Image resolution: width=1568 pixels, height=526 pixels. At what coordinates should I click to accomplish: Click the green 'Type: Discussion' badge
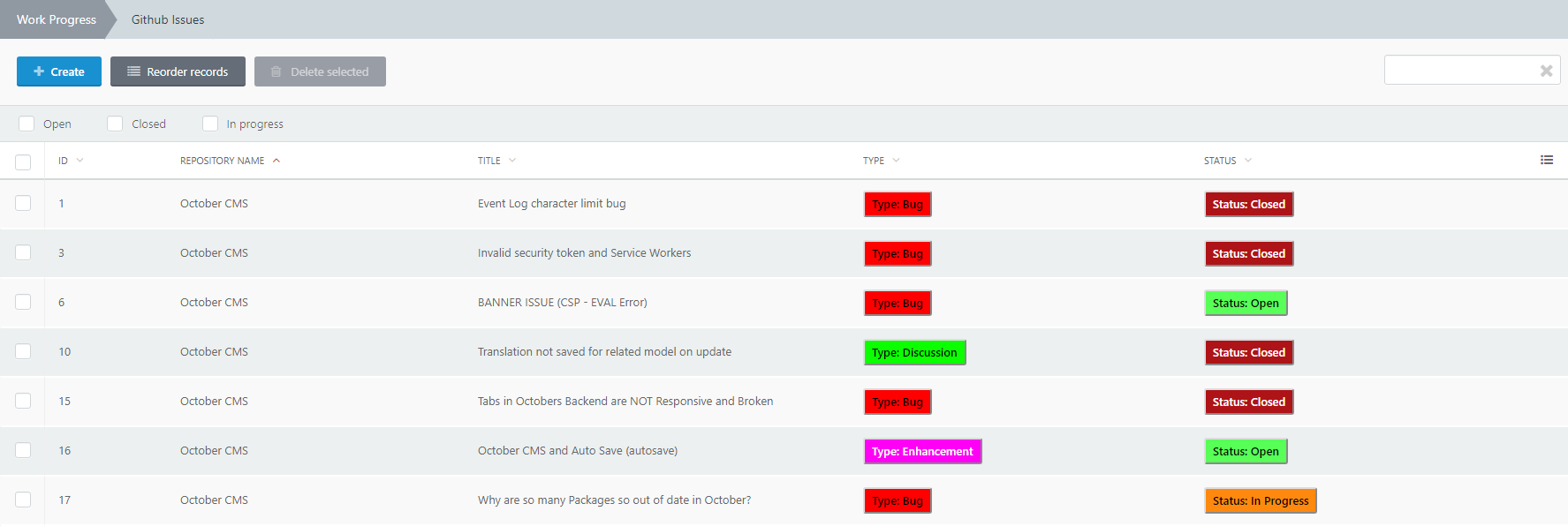click(x=914, y=352)
